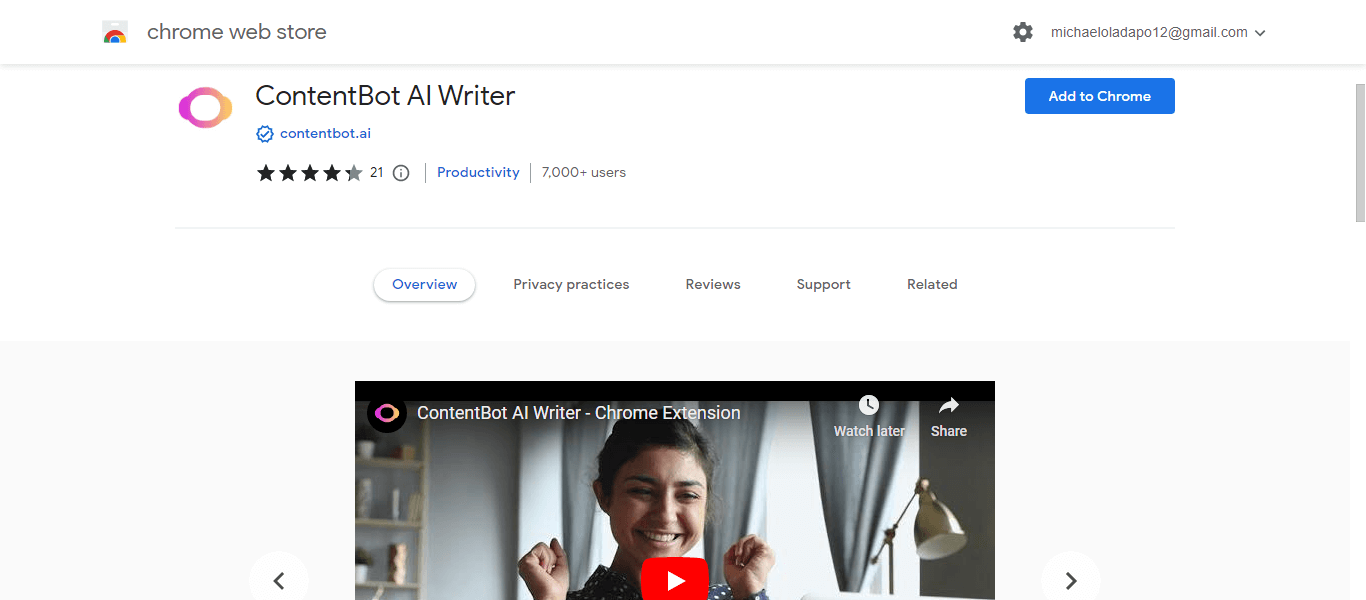Screen dimensions: 1366x600
Task: Click the Watch later clock icon
Action: 869,405
